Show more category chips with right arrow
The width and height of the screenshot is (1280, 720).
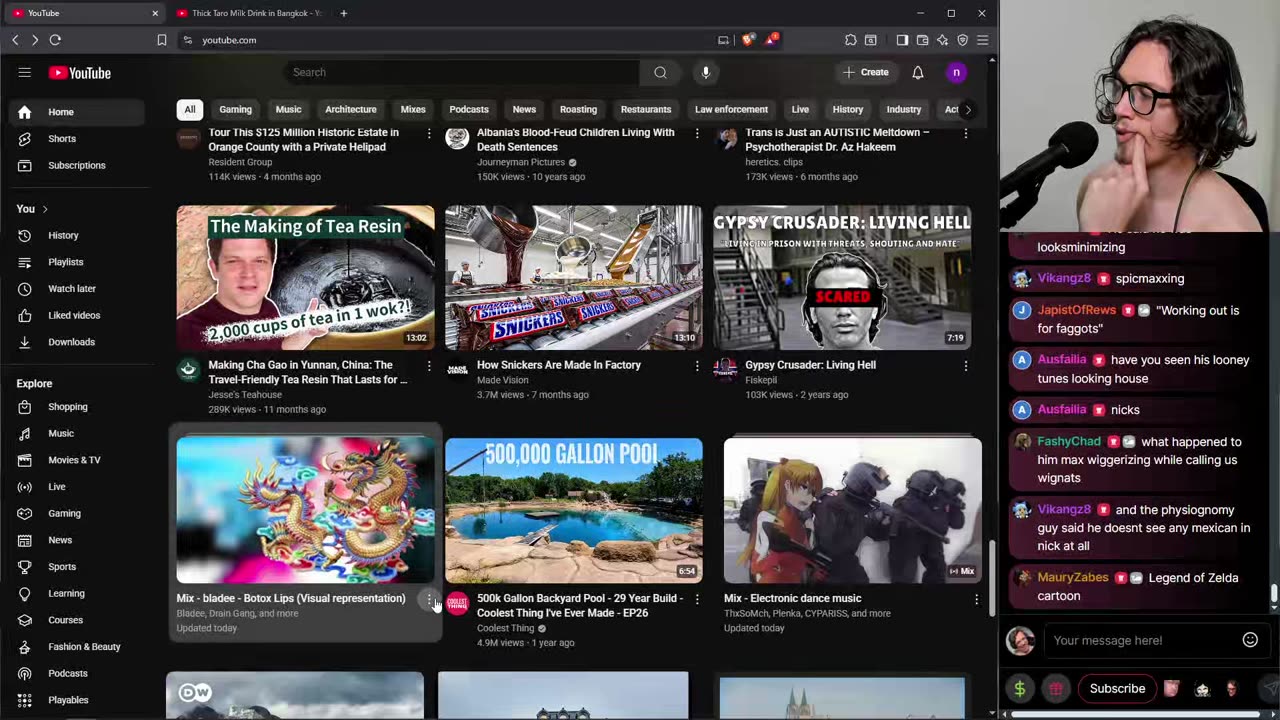click(967, 109)
